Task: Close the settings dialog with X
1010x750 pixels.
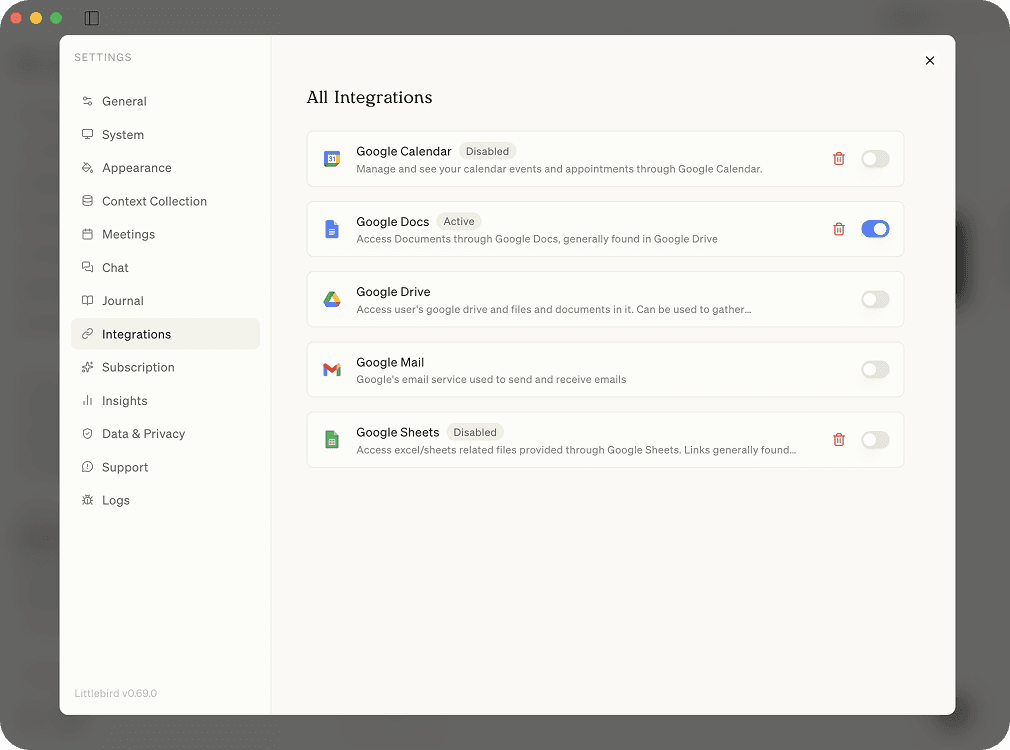Action: point(929,61)
